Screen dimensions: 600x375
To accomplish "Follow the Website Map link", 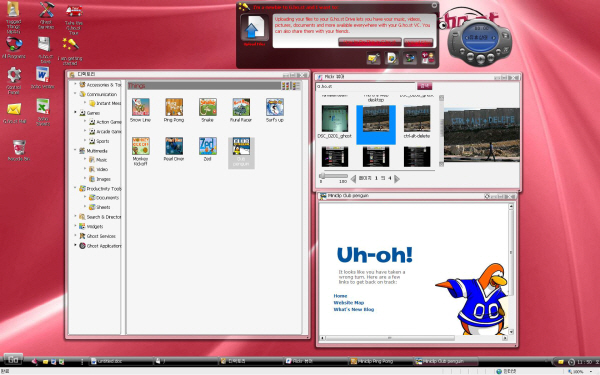I will point(349,303).
